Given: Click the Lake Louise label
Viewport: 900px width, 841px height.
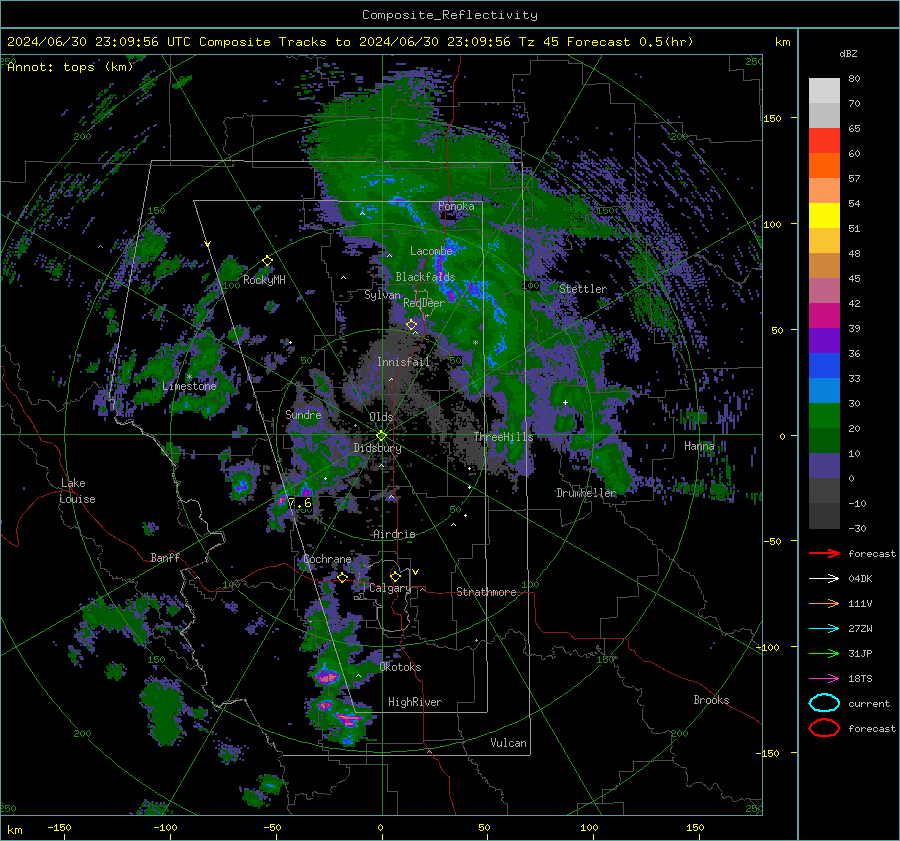Looking at the screenshot, I should (78, 491).
